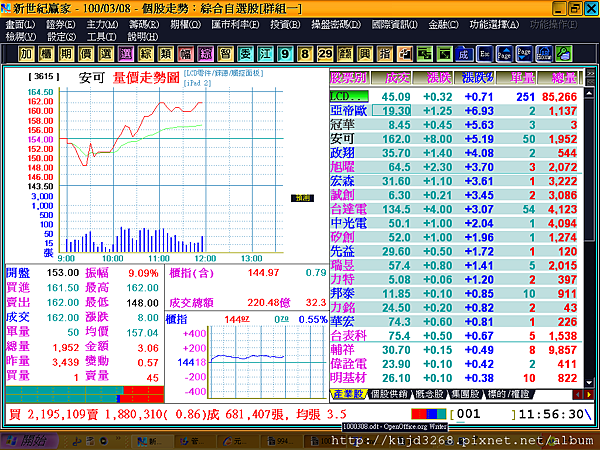Select the 台達電 stock row
This screenshot has width=600, height=450.
pyautogui.click(x=455, y=209)
